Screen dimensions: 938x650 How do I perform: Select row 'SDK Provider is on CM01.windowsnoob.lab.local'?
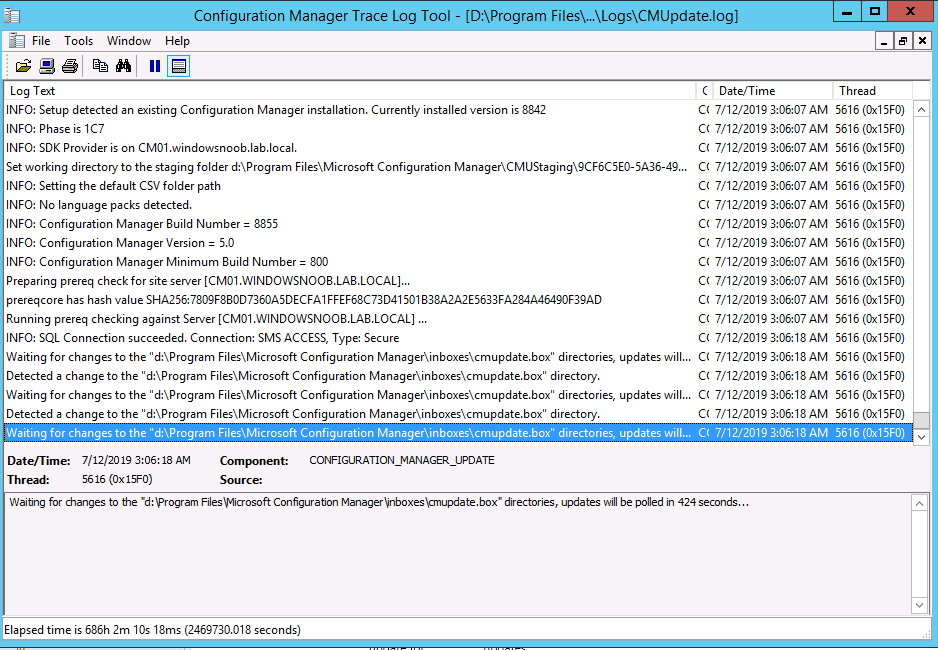pos(458,148)
